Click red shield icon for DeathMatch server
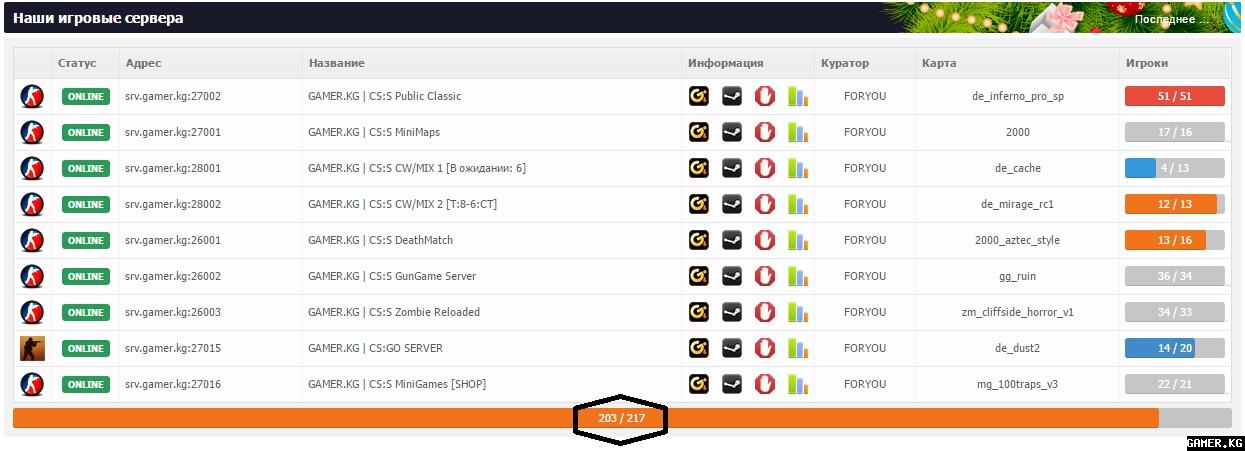The height and width of the screenshot is (451, 1245). (x=765, y=240)
